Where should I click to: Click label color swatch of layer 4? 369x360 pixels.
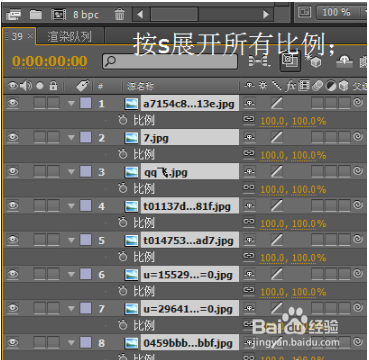coord(86,206)
